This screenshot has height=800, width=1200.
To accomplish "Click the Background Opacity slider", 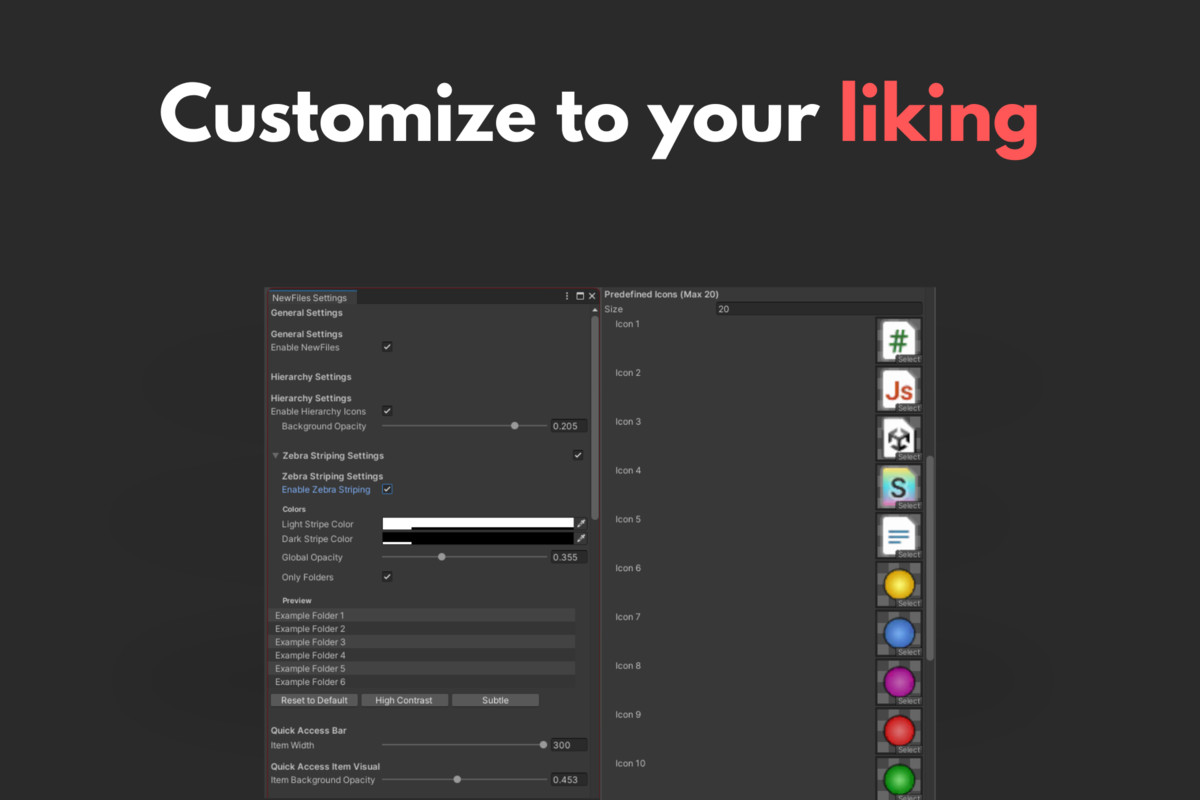I will pyautogui.click(x=465, y=426).
